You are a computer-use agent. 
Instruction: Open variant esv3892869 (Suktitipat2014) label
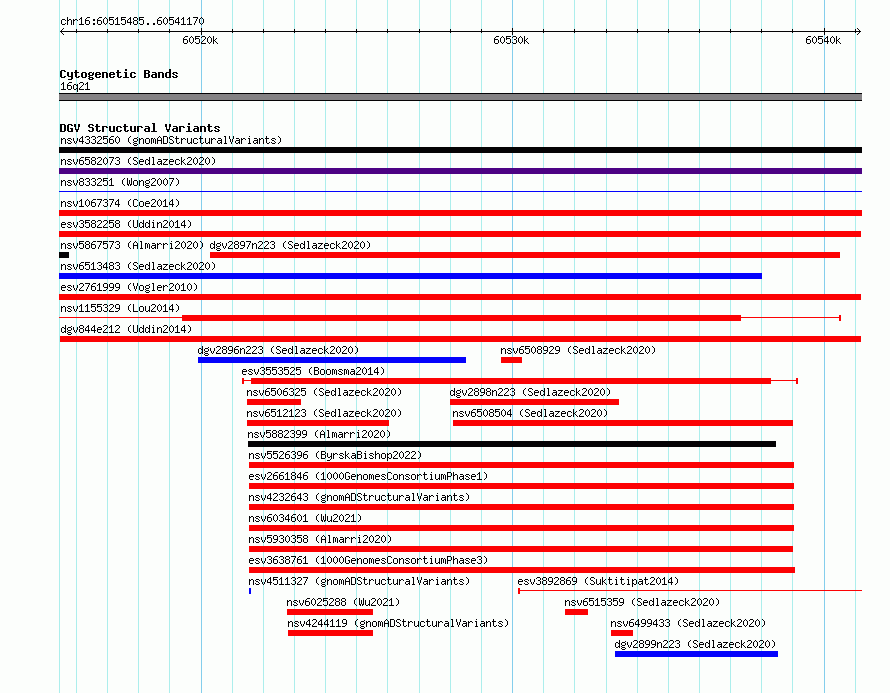(x=598, y=581)
